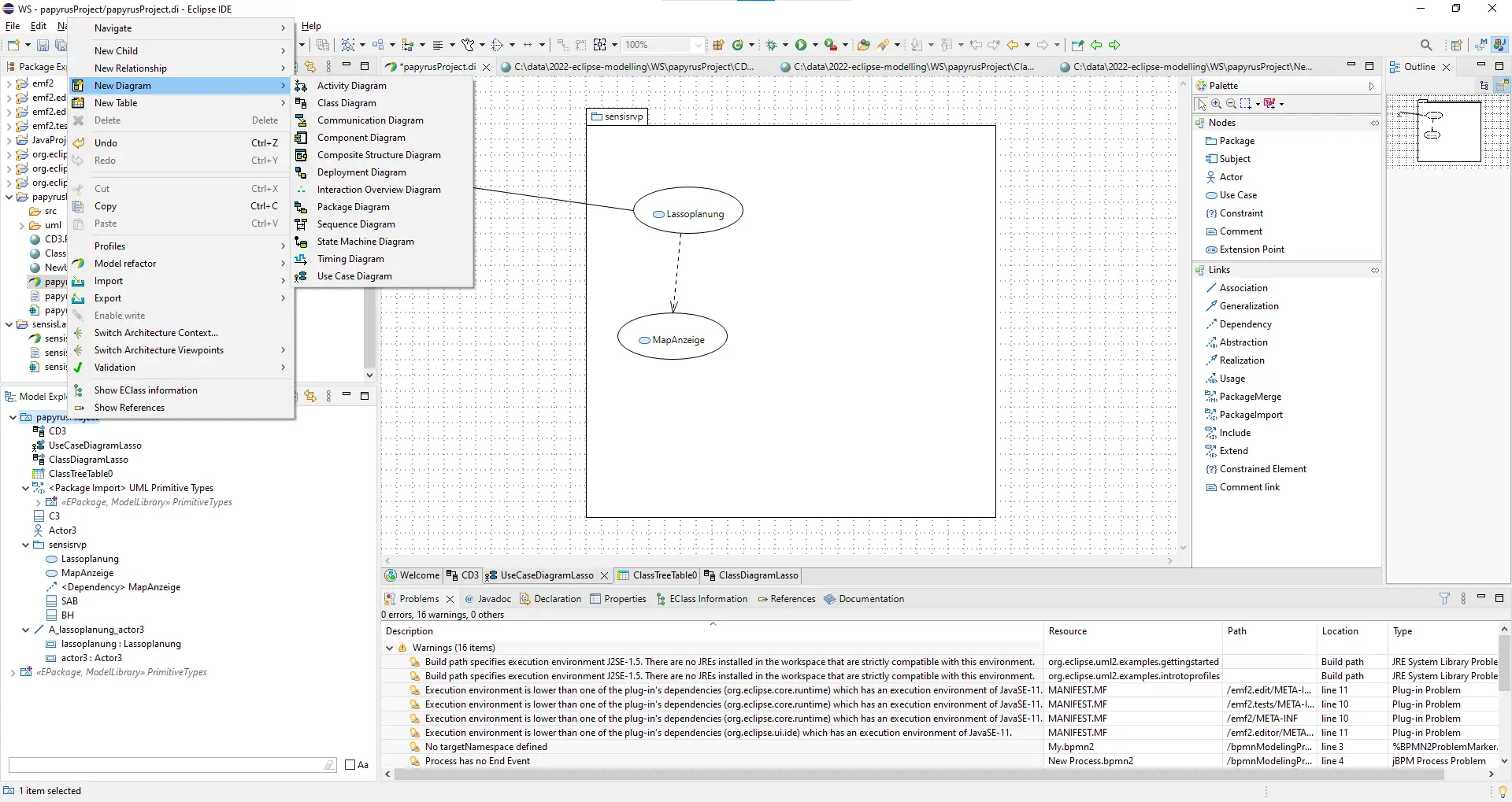Screen dimensions: 1512x802
Task: Click the Actor node in Palette
Action: tap(1231, 177)
